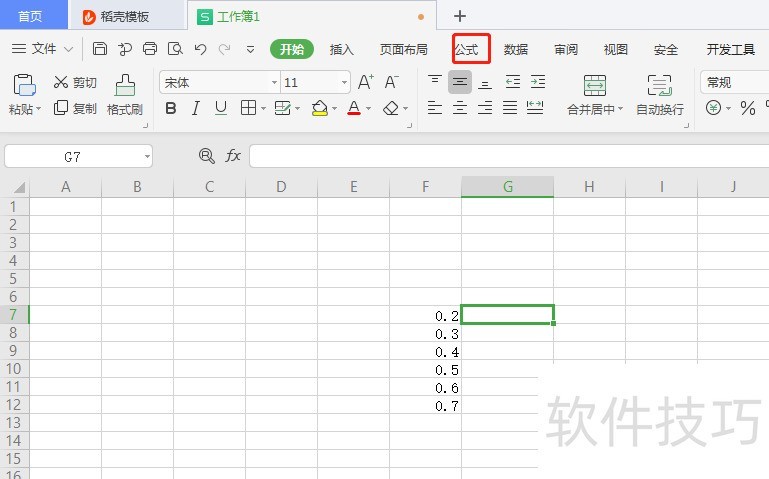Toggle Middle Align icon
769x479 pixels.
click(460, 82)
